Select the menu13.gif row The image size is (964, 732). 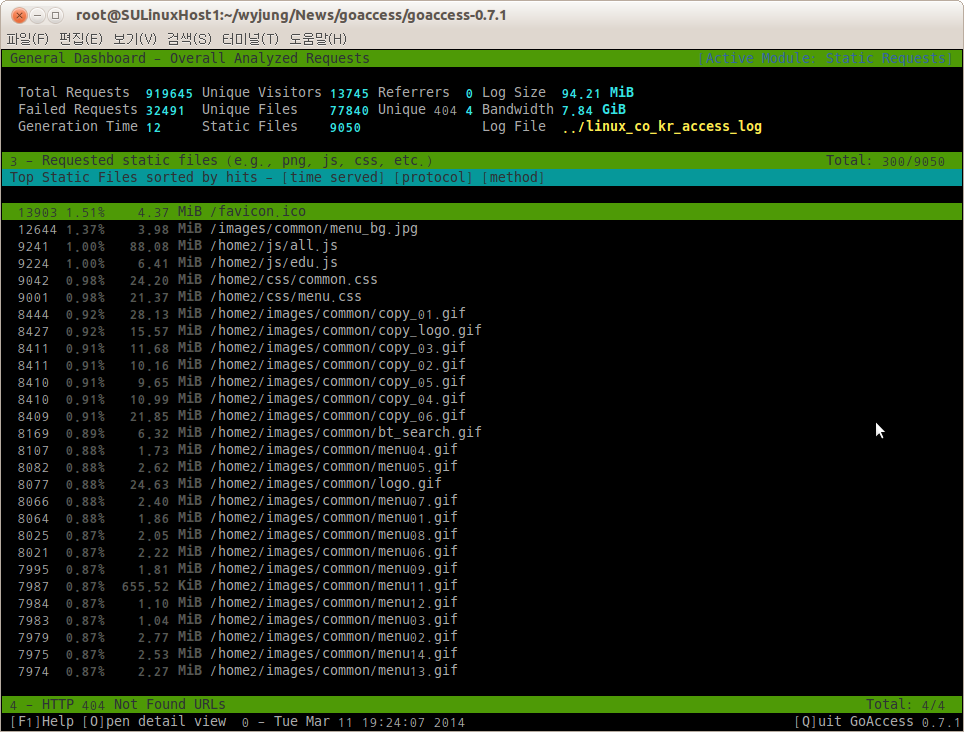[482, 671]
